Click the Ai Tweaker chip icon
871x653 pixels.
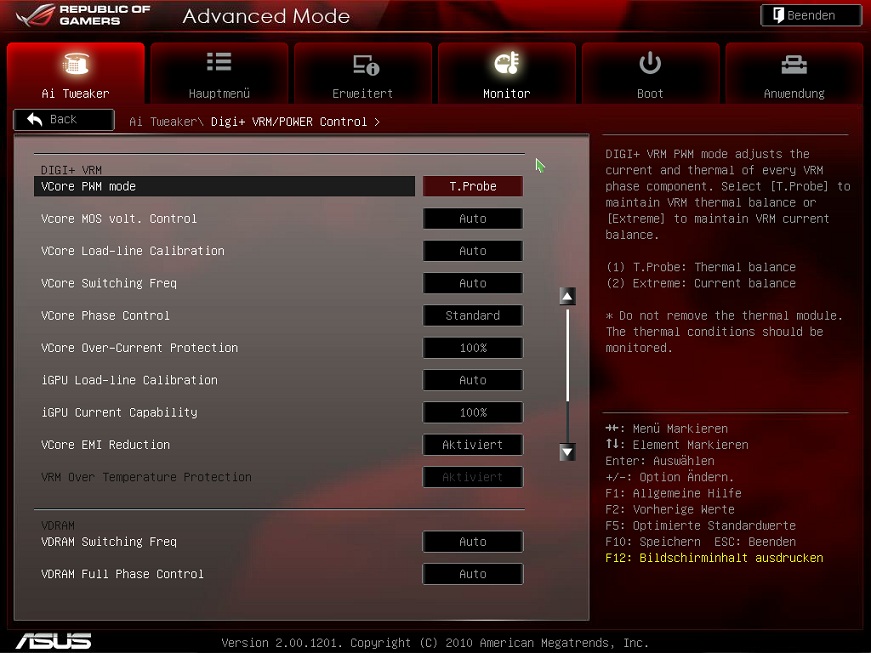pyautogui.click(x=76, y=63)
